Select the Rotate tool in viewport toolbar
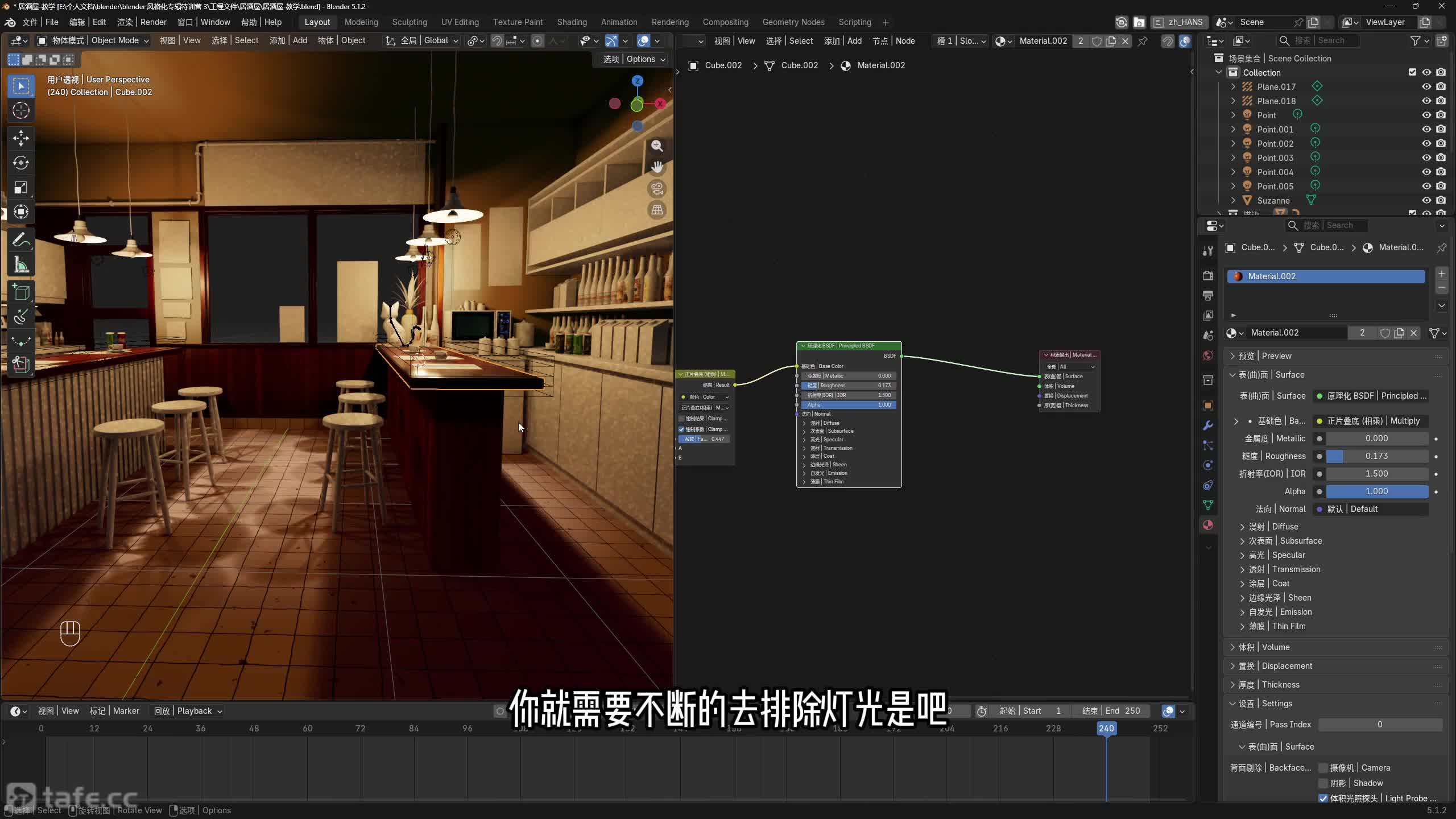This screenshot has width=1456, height=819. point(21,163)
